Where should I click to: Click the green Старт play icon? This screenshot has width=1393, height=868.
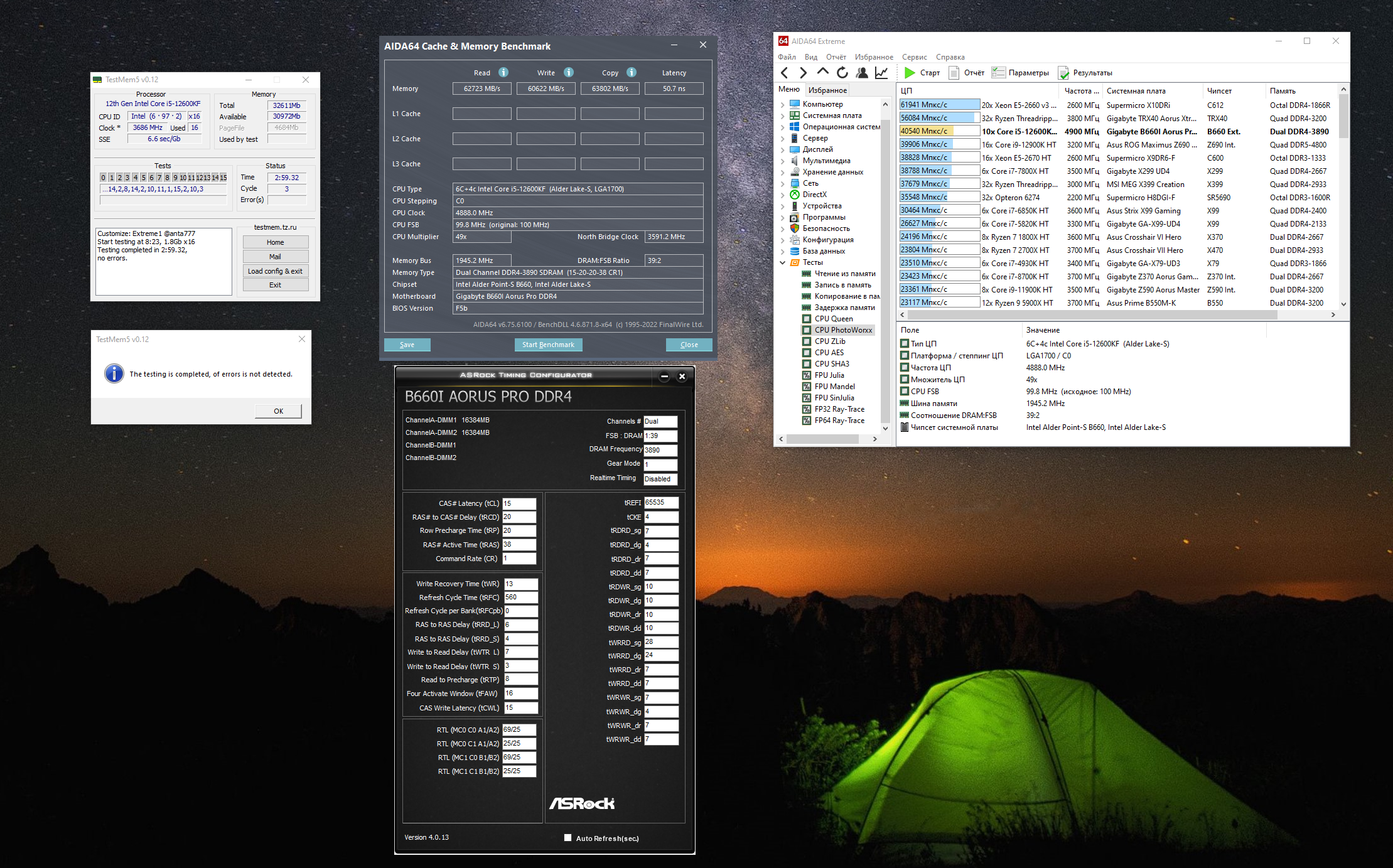click(x=909, y=73)
